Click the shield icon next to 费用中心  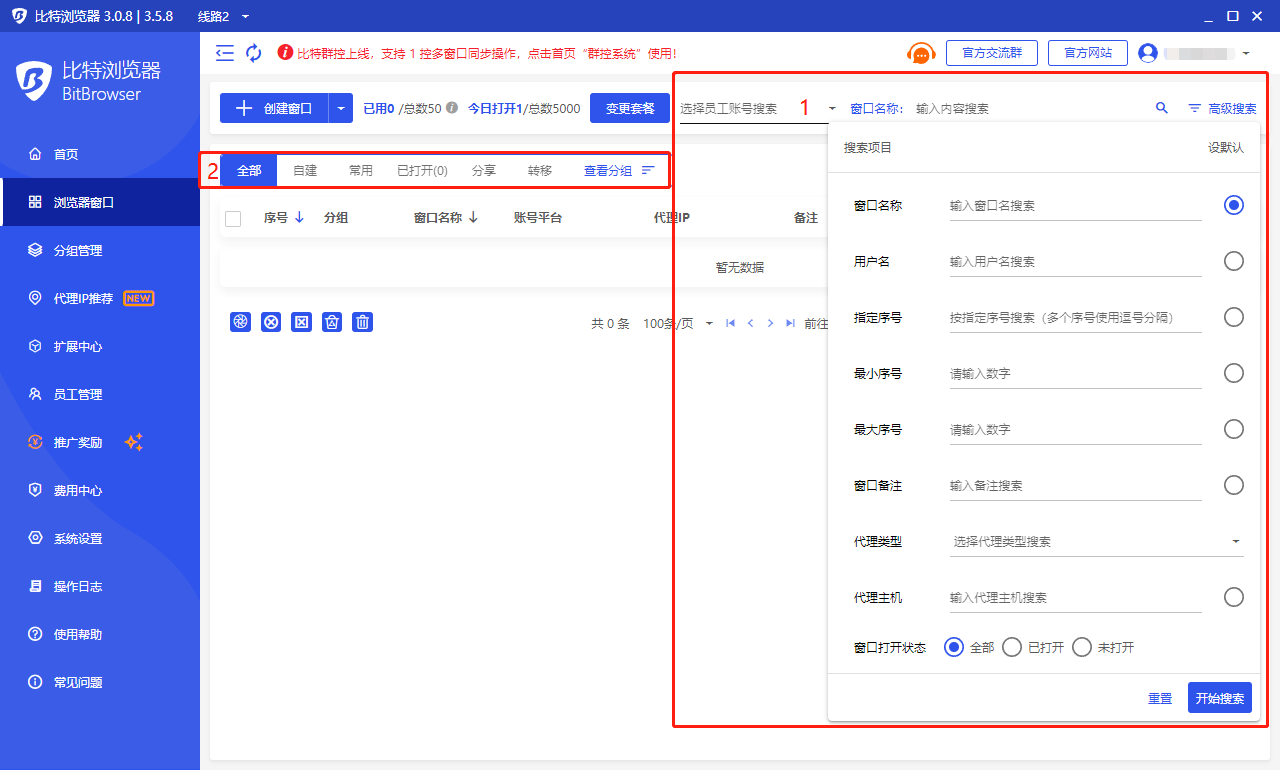coord(35,491)
